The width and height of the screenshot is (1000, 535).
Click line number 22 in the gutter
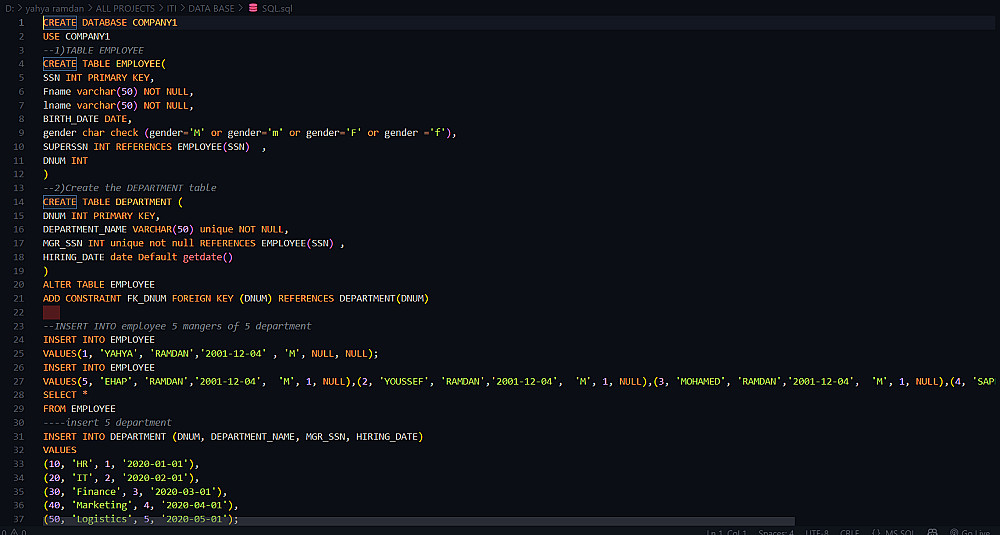coord(18,312)
